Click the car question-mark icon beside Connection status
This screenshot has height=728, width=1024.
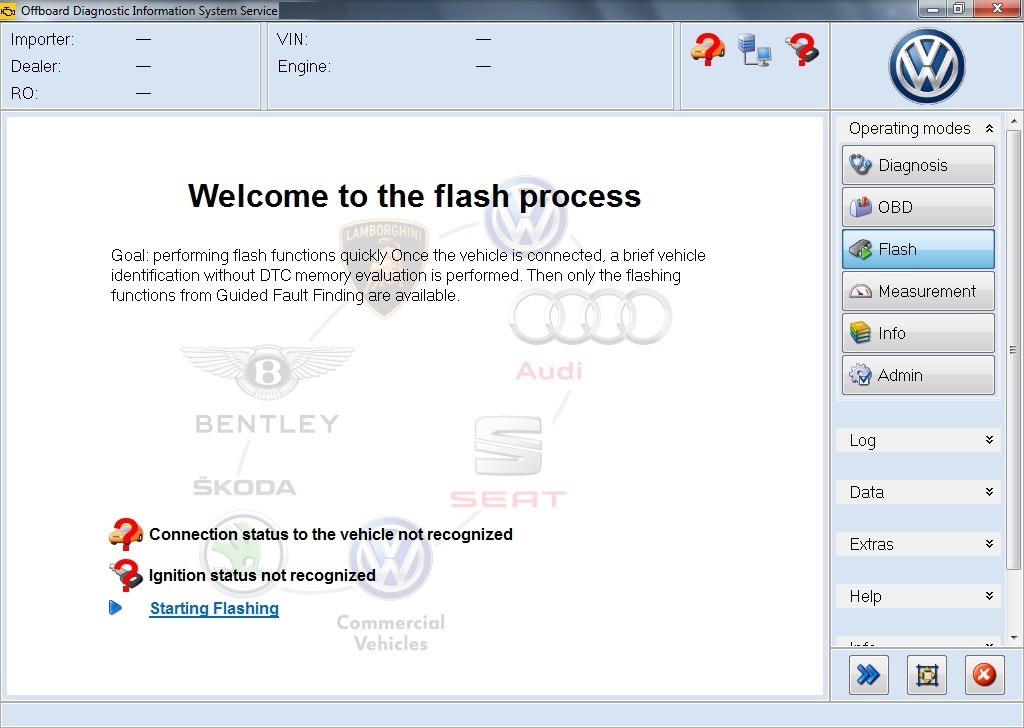coord(125,534)
